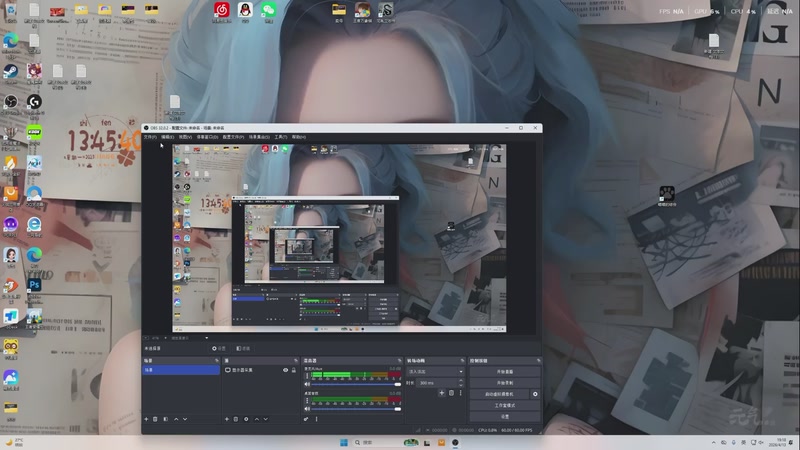Click source Properties button in source toolbar
Screen dimensions: 800x450
coord(219,348)
